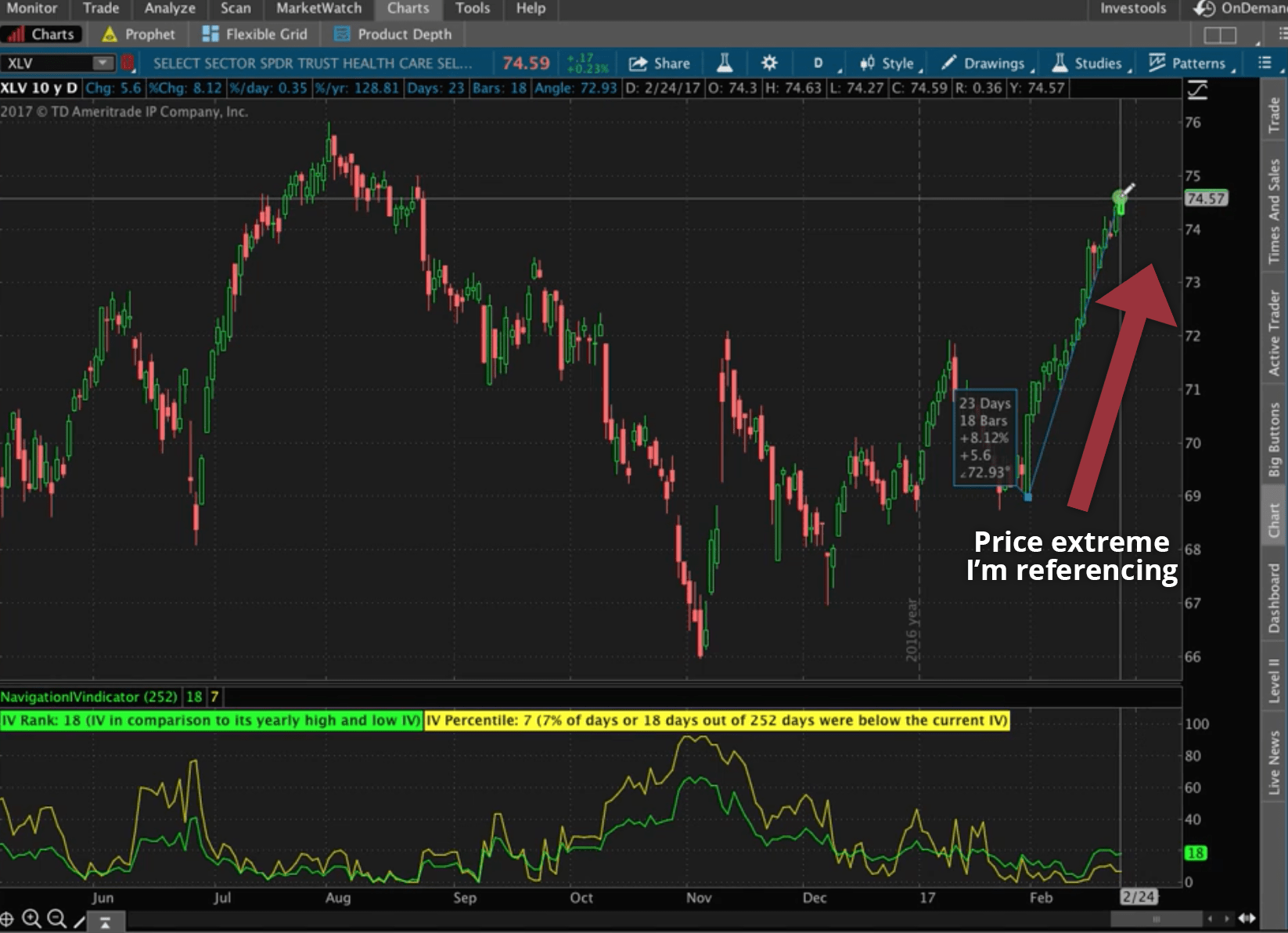Go to the Scan tab

[x=236, y=9]
